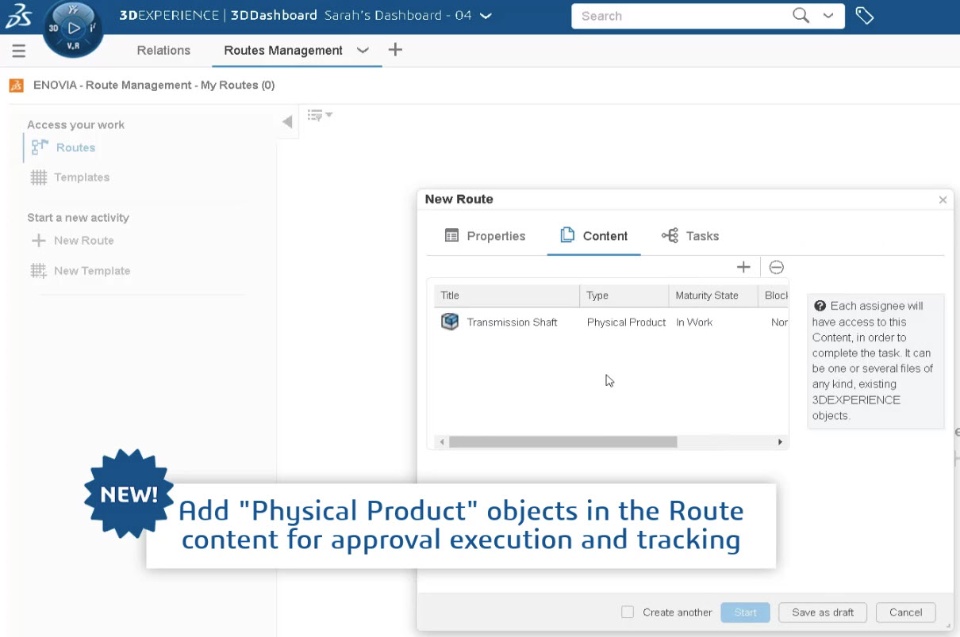Click the Routes icon in sidebar
This screenshot has width=960, height=637.
pyautogui.click(x=40, y=147)
